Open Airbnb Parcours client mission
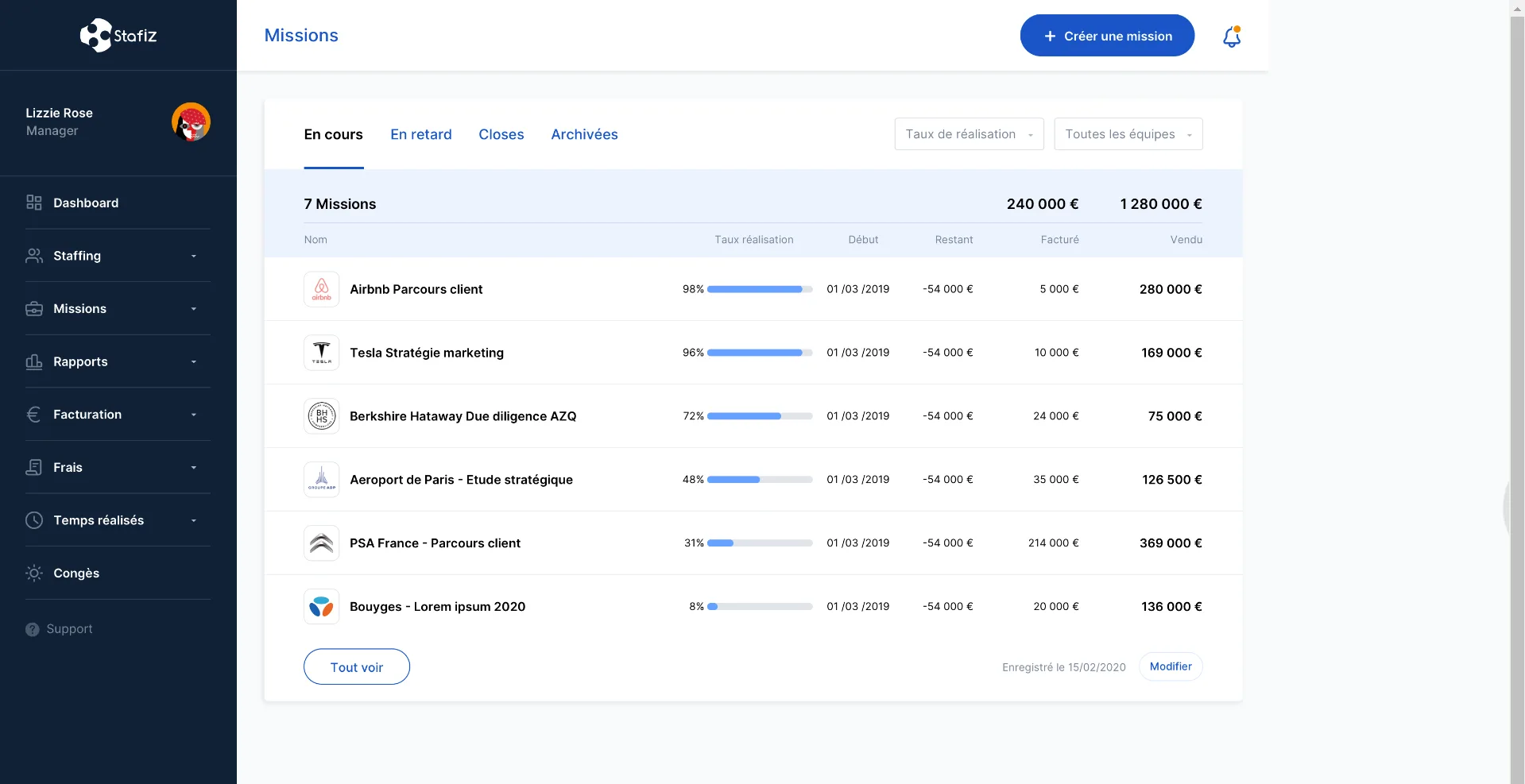The image size is (1525, 784). (416, 289)
